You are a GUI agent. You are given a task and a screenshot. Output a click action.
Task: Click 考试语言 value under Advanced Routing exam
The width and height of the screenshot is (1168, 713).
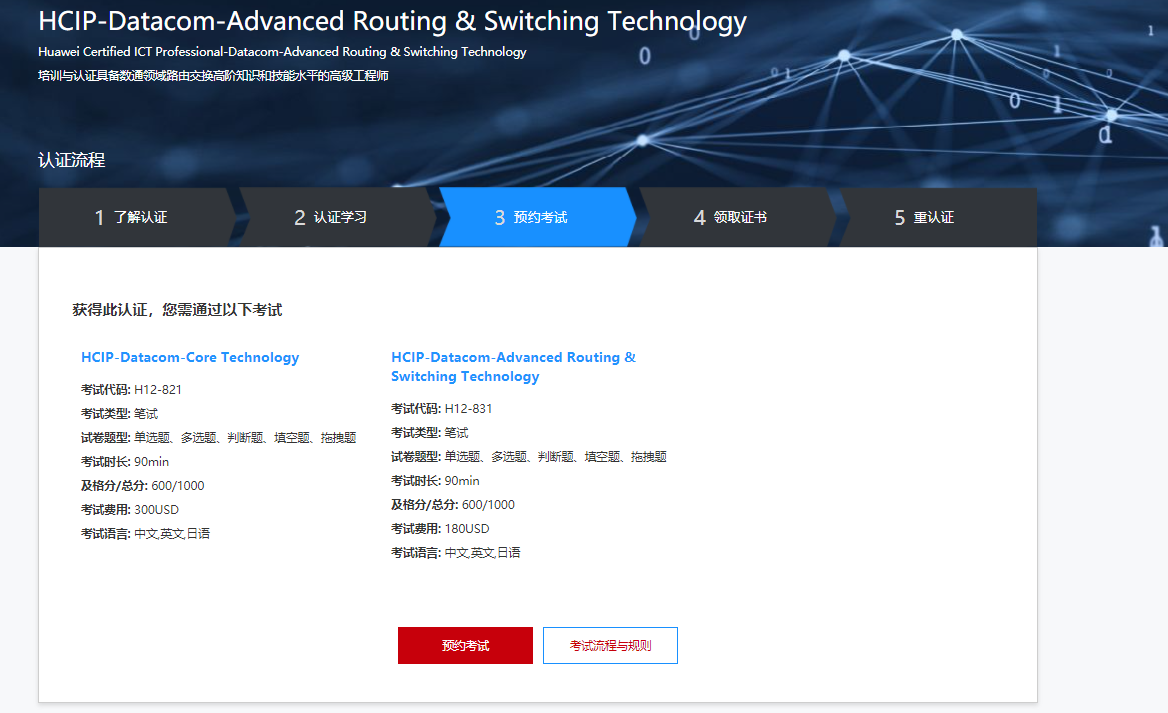coord(483,553)
